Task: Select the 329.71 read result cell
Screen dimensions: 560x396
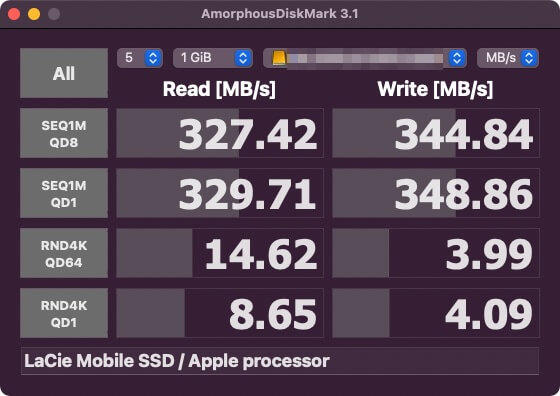Action: tap(220, 193)
